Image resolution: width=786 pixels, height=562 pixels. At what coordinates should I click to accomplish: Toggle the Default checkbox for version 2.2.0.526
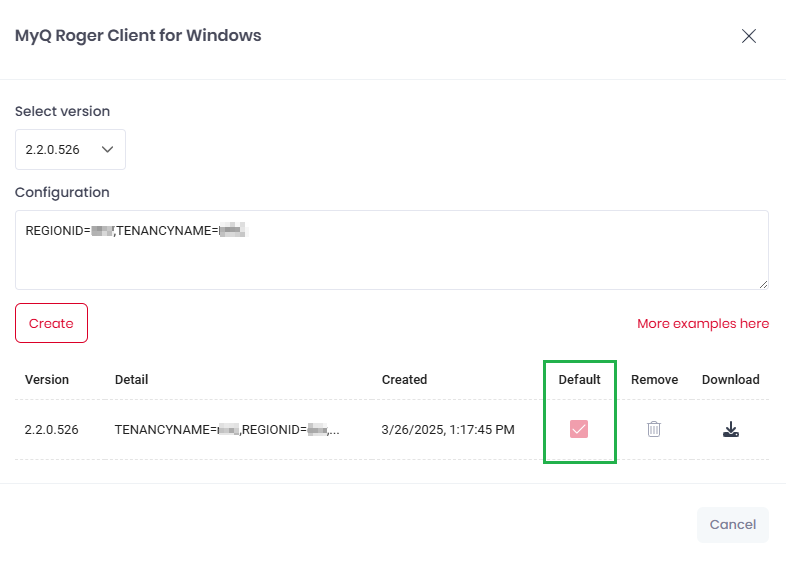pyautogui.click(x=579, y=429)
